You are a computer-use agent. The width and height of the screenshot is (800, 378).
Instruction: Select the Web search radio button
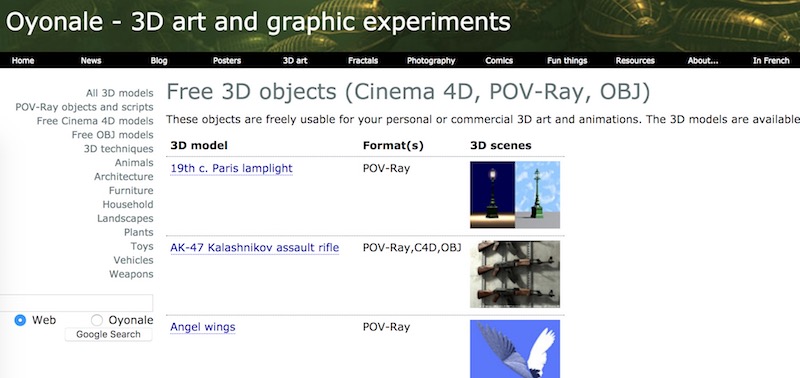pos(20,320)
